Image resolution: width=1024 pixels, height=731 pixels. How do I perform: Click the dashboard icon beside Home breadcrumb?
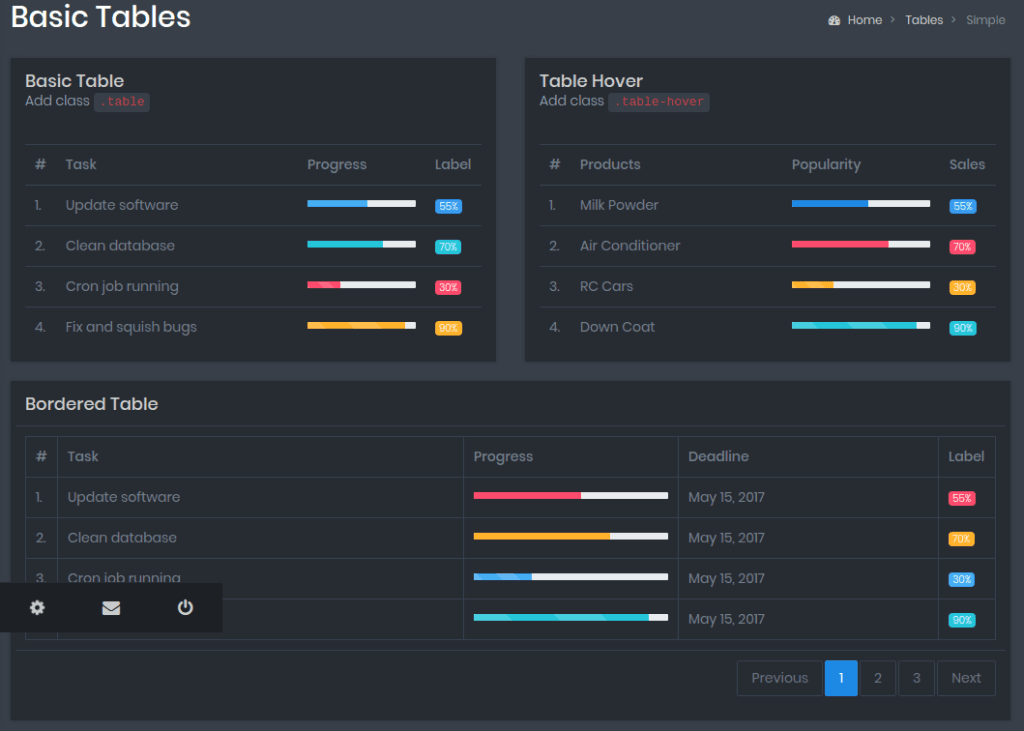(x=835, y=19)
